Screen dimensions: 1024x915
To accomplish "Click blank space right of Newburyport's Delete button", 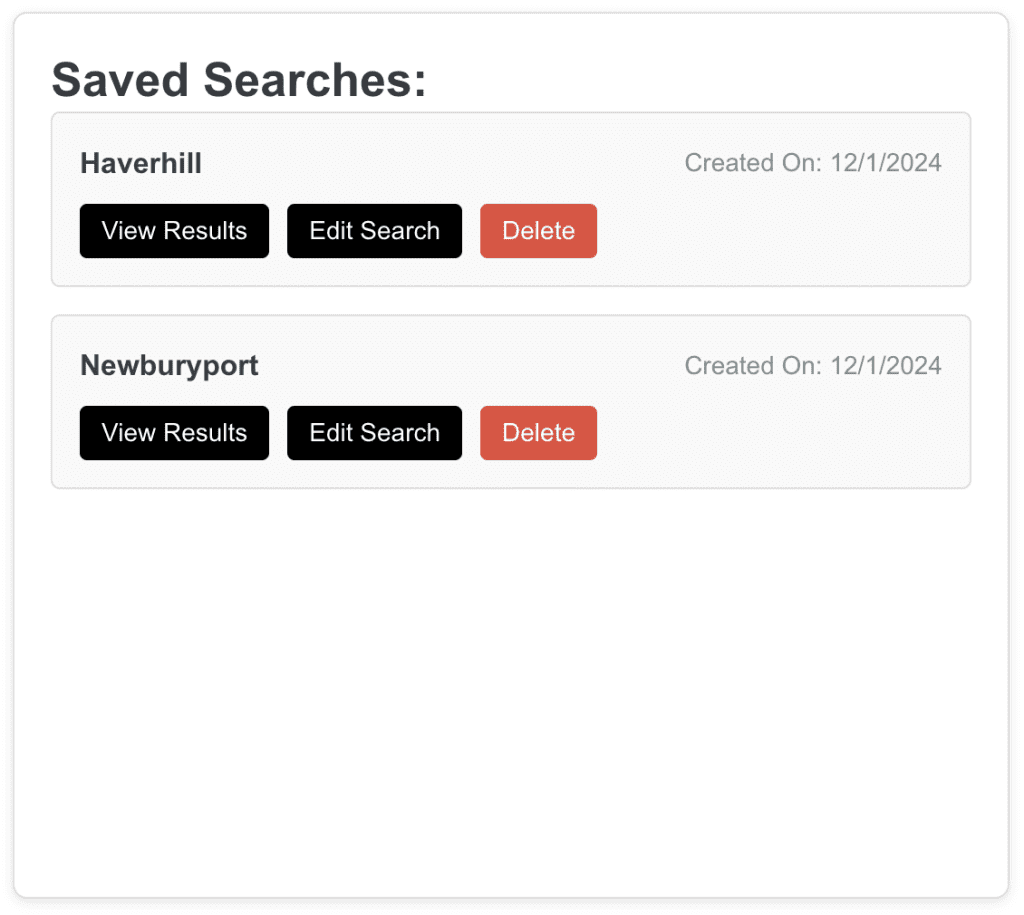I will point(780,433).
